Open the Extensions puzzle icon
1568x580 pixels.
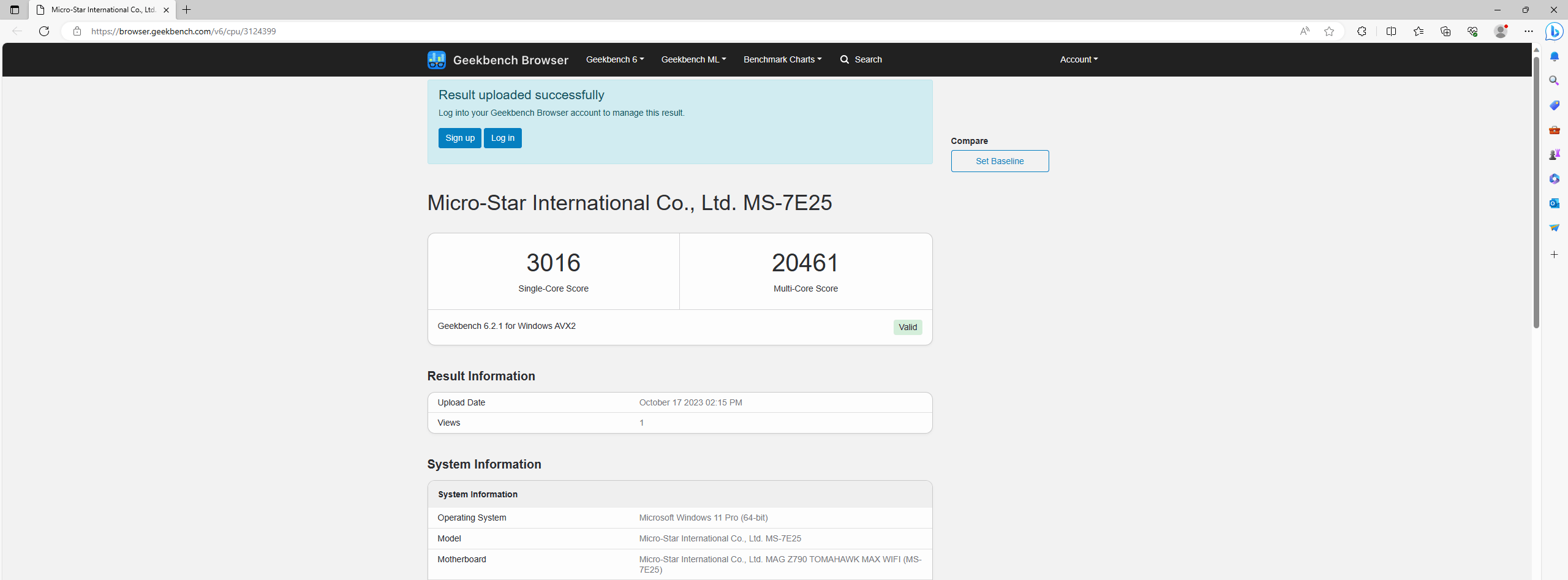tap(1362, 31)
